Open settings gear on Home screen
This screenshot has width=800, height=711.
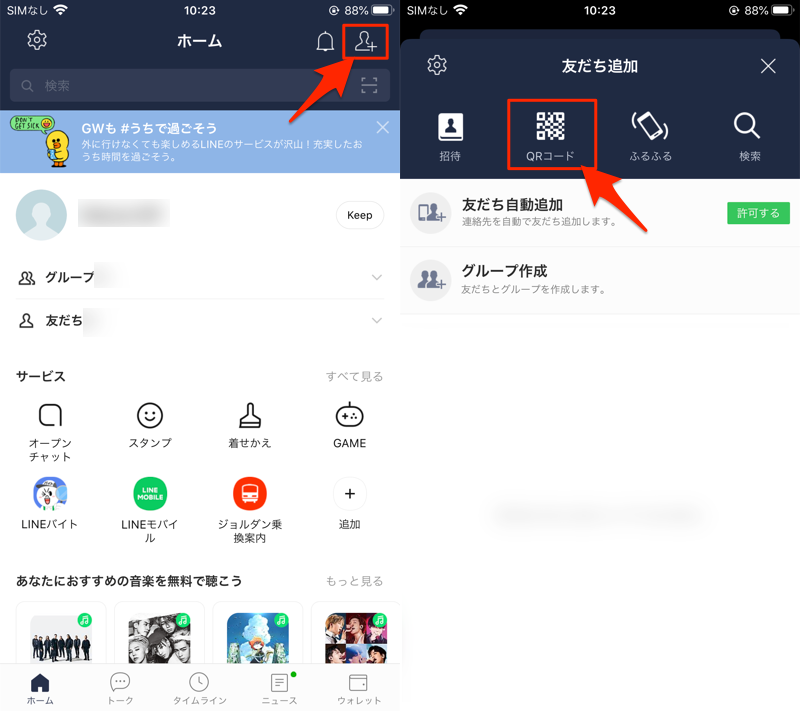coord(37,41)
